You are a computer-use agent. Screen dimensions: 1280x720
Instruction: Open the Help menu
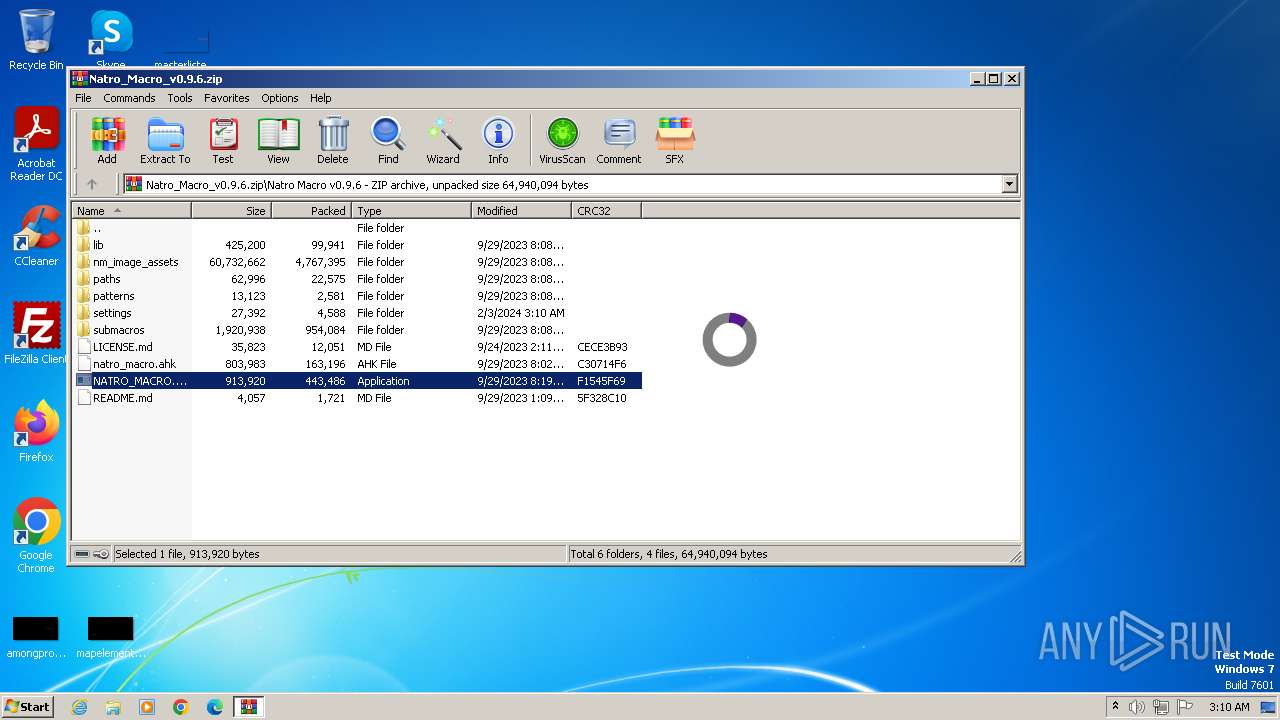click(321, 98)
